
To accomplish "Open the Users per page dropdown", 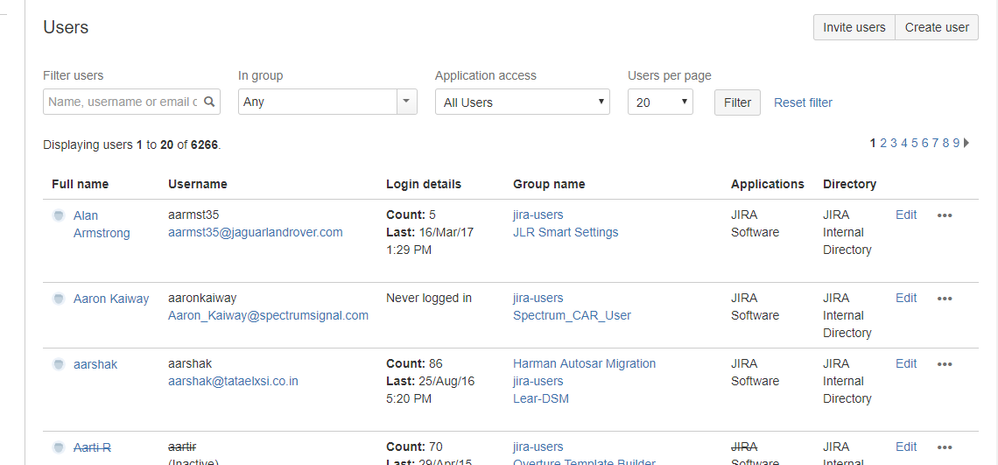I will pyautogui.click(x=660, y=102).
